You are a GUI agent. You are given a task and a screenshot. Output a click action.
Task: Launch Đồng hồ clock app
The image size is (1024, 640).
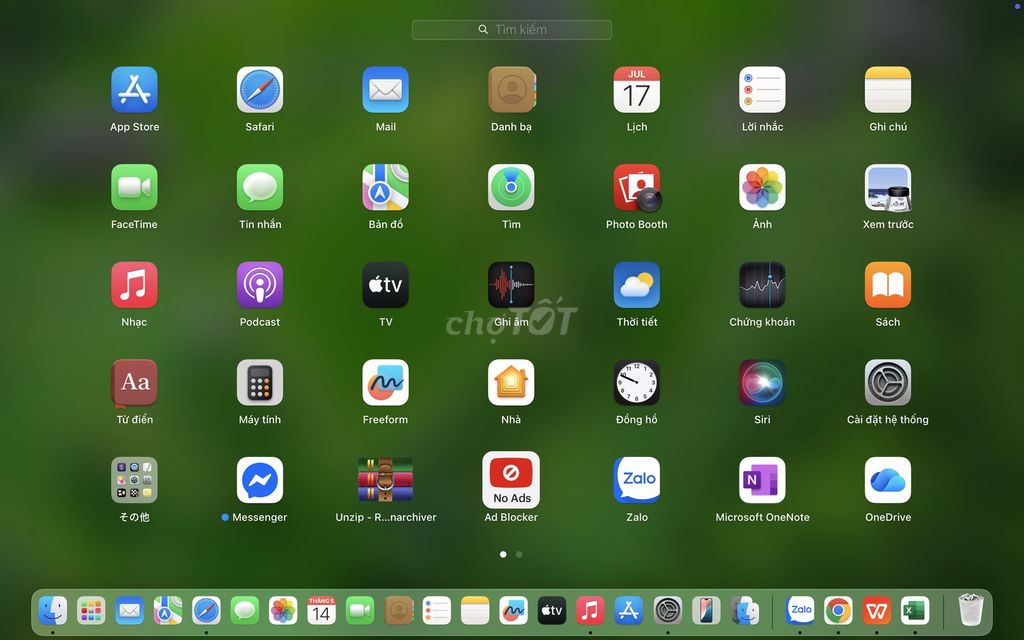pos(637,383)
